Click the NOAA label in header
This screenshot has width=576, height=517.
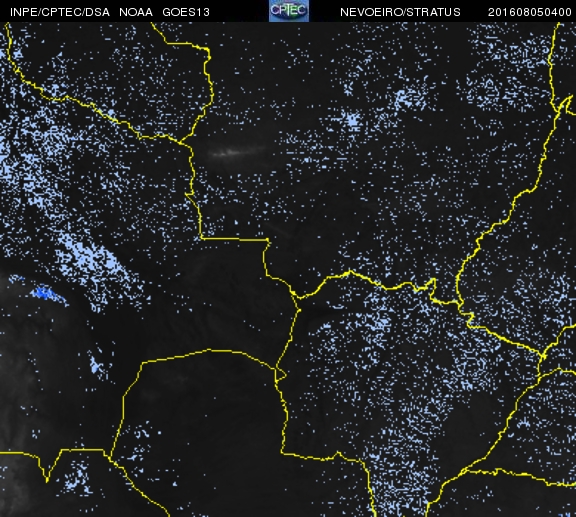pos(136,12)
